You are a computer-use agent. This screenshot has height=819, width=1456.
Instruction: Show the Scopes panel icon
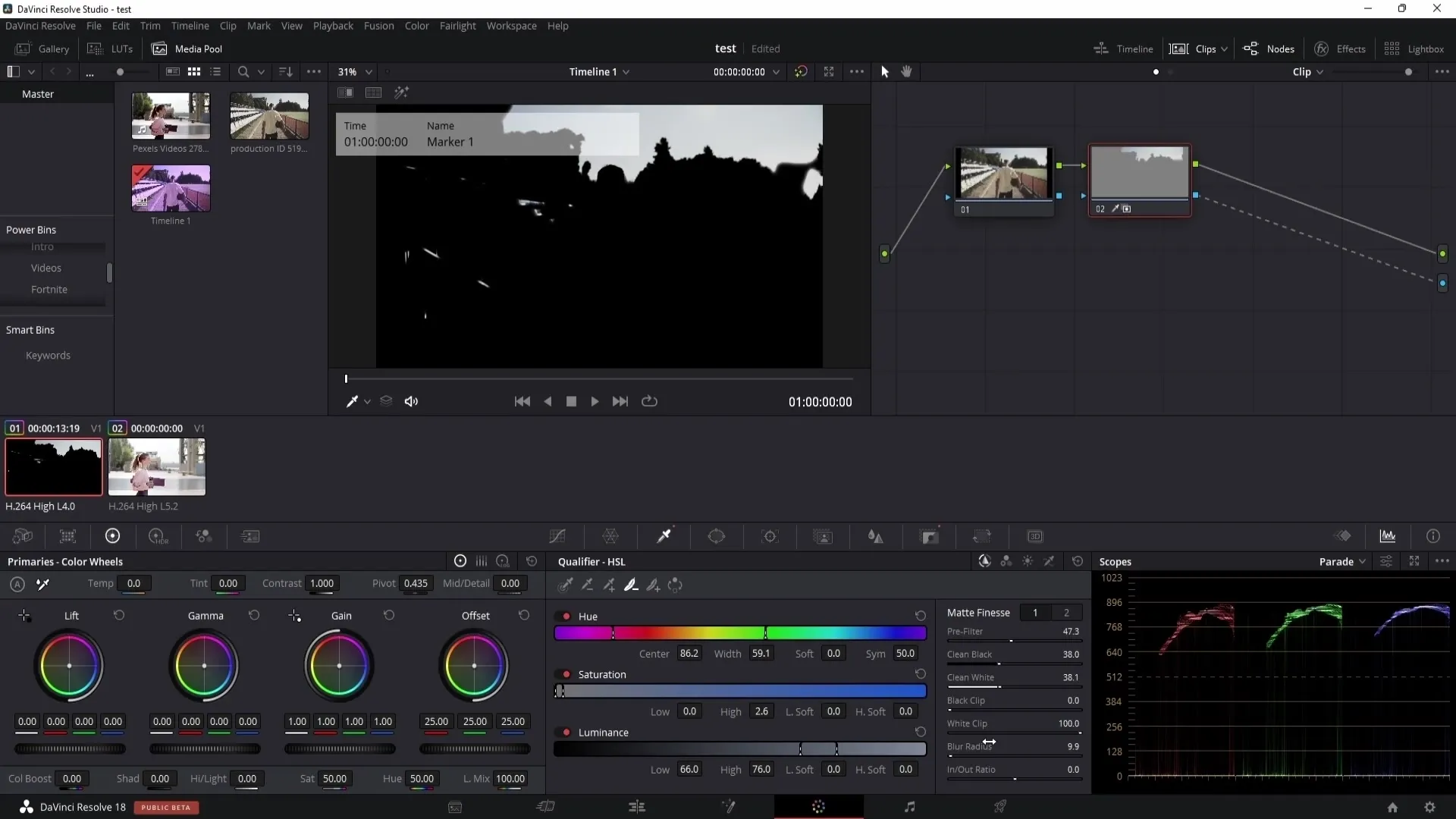[1388, 536]
